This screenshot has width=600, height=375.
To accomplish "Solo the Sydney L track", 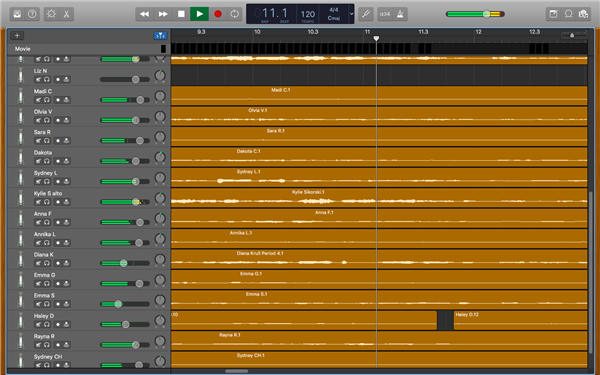I will tap(47, 181).
